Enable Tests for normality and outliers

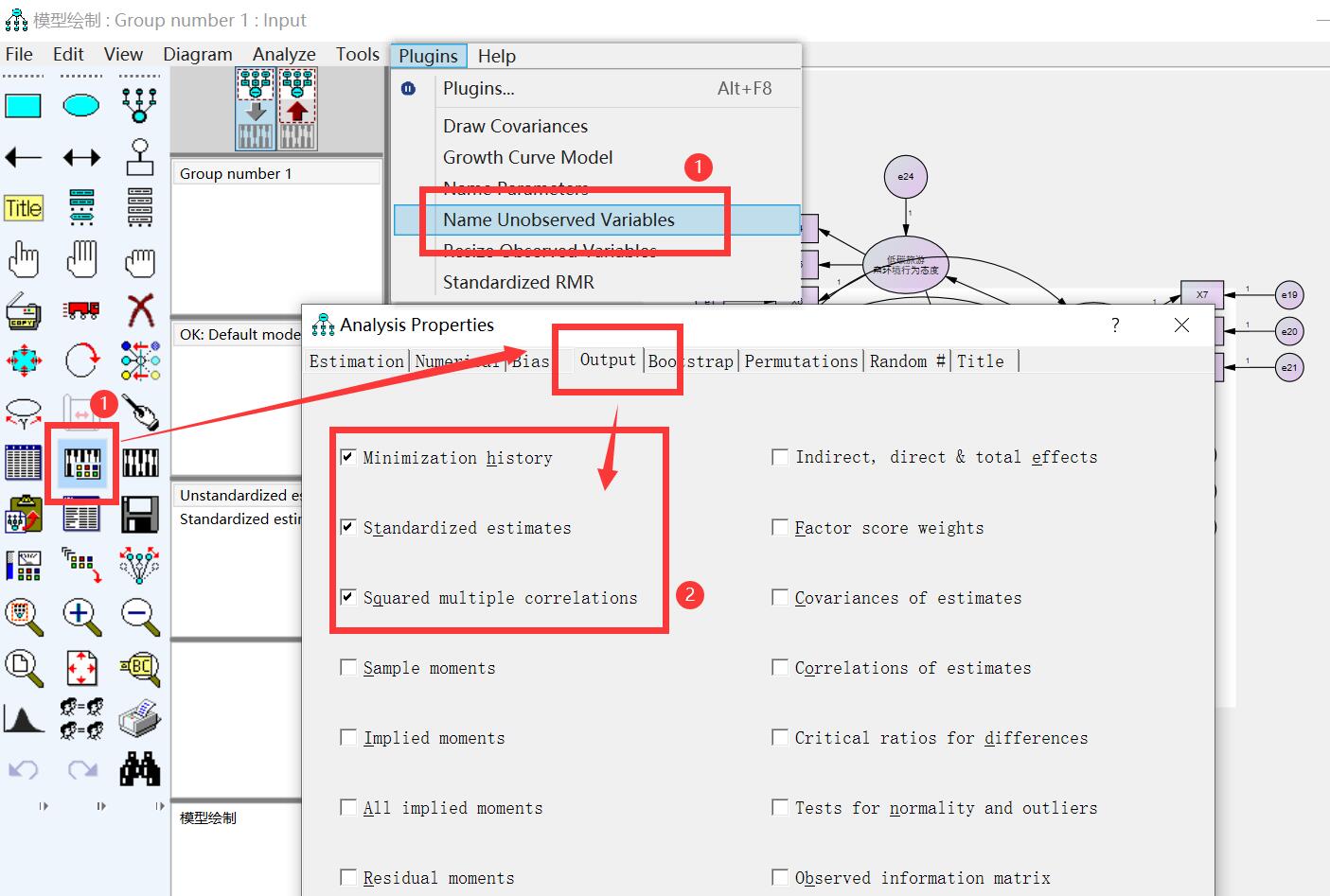[x=780, y=806]
